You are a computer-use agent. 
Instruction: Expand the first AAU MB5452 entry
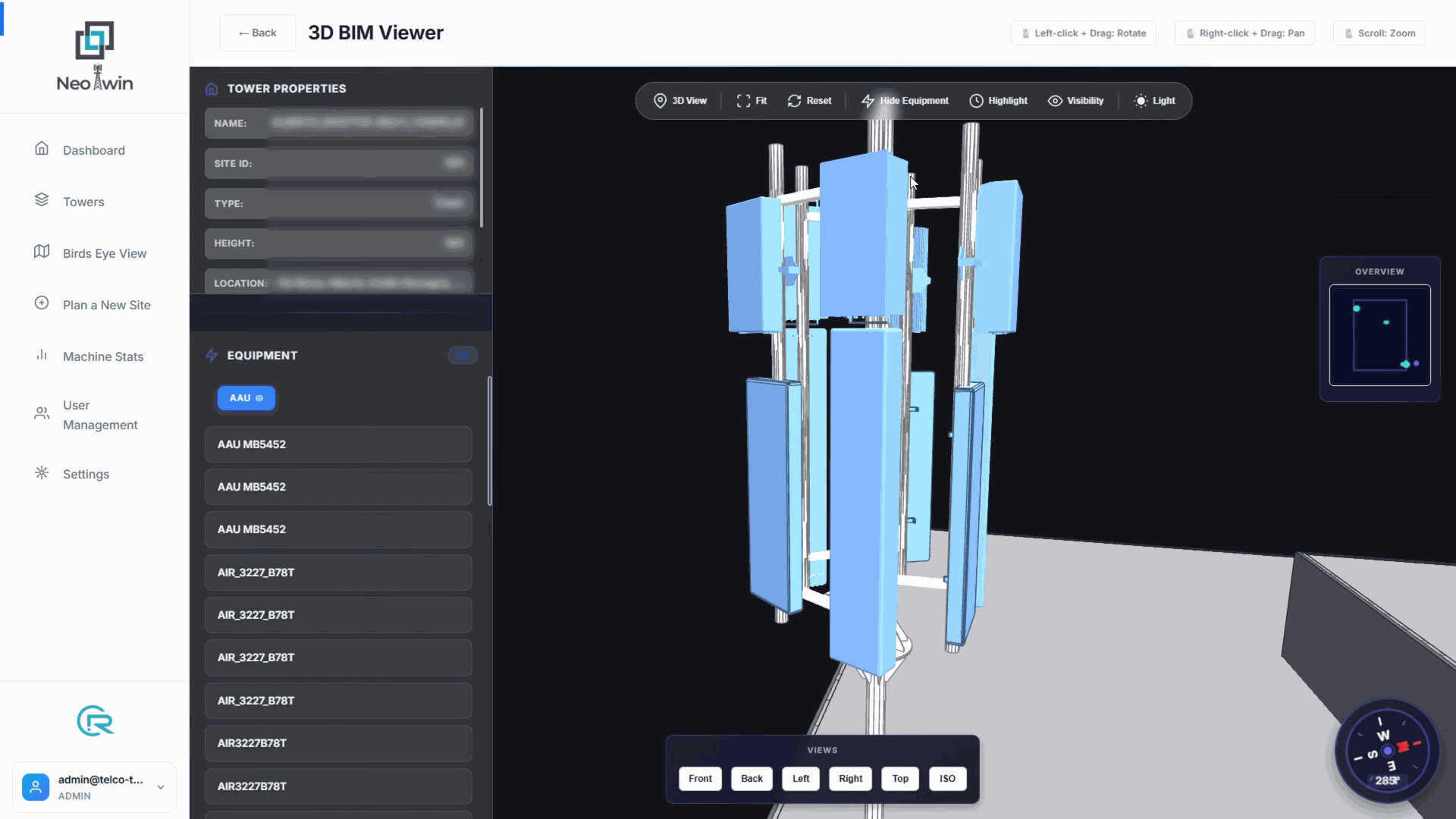[337, 444]
